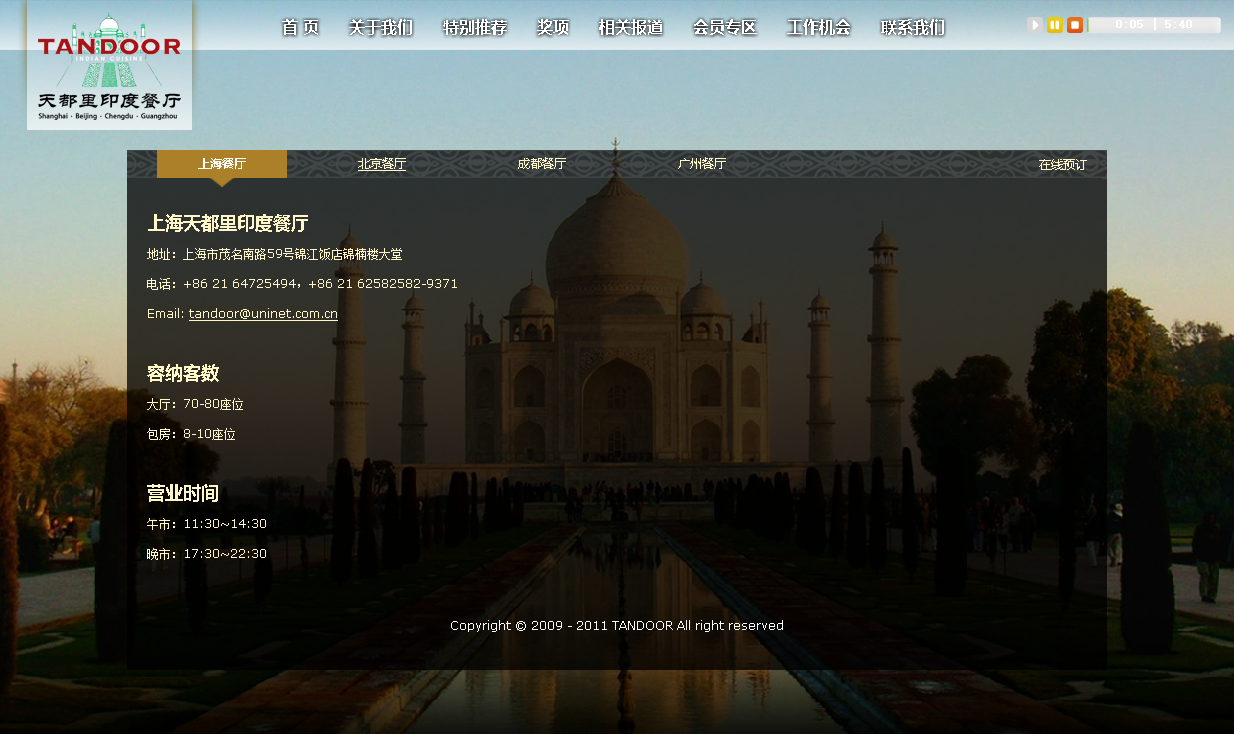Image resolution: width=1234 pixels, height=734 pixels.
Task: Switch to the 北京餐厅 tab
Action: (x=382, y=164)
